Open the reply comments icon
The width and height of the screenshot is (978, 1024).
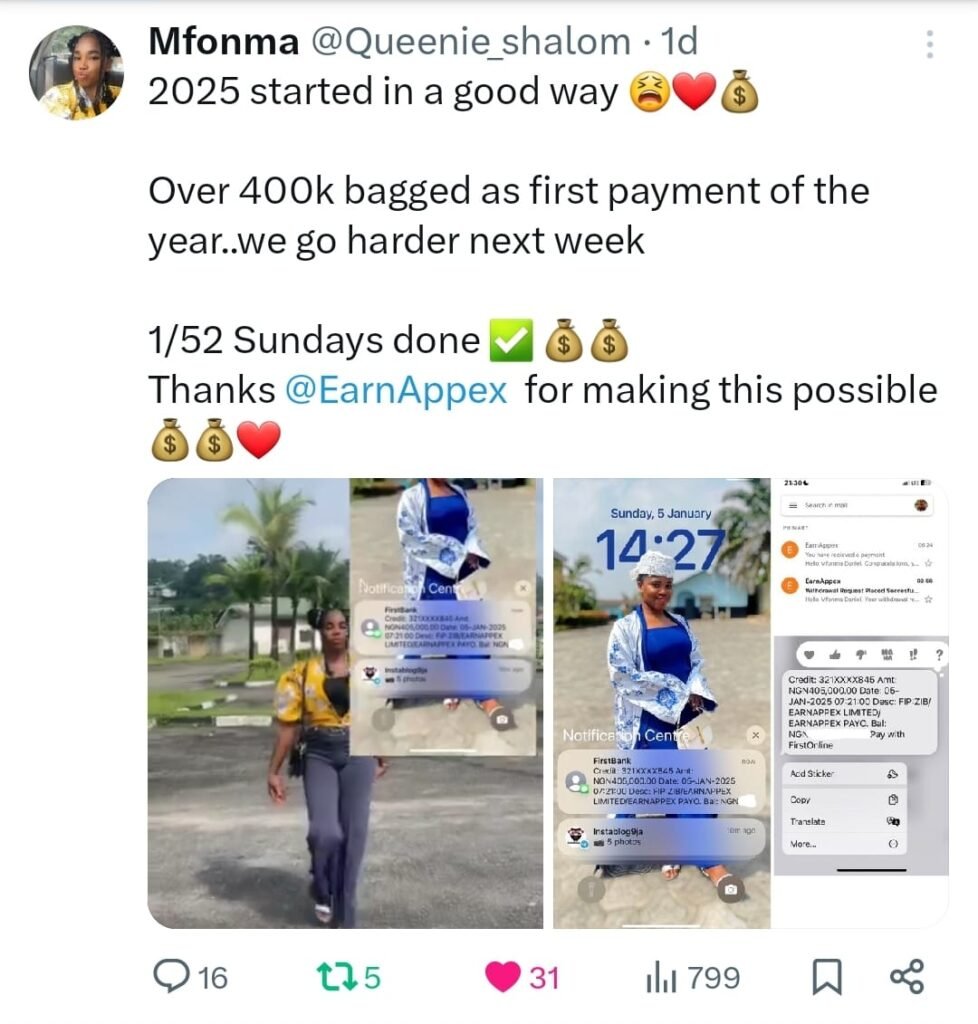pyautogui.click(x=171, y=977)
